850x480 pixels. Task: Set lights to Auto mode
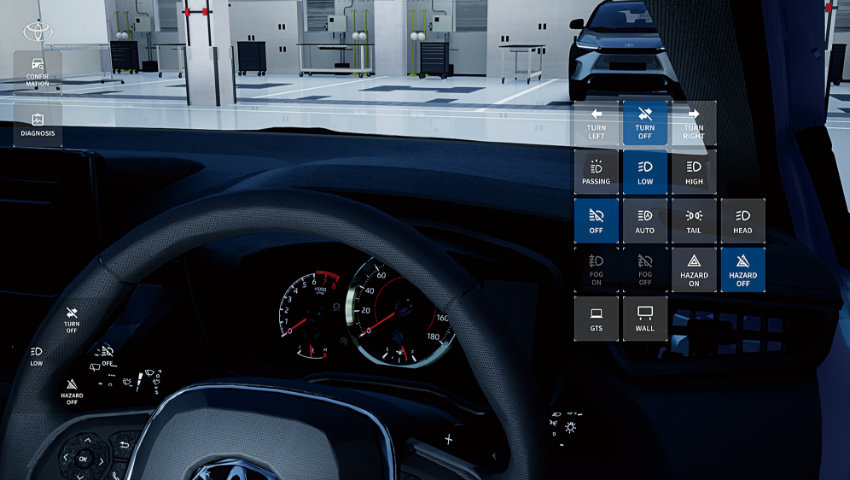tap(645, 221)
